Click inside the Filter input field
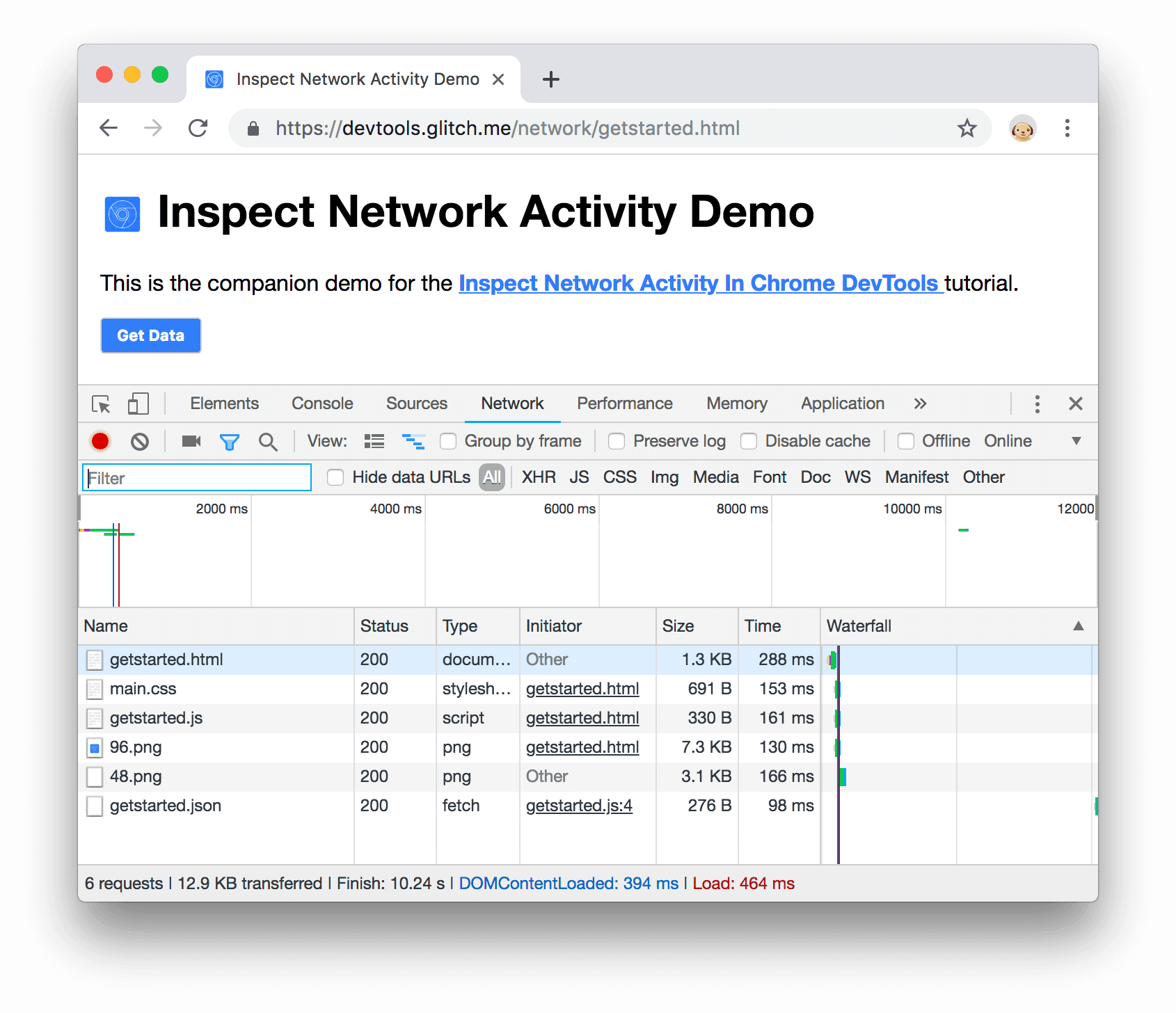 196,477
